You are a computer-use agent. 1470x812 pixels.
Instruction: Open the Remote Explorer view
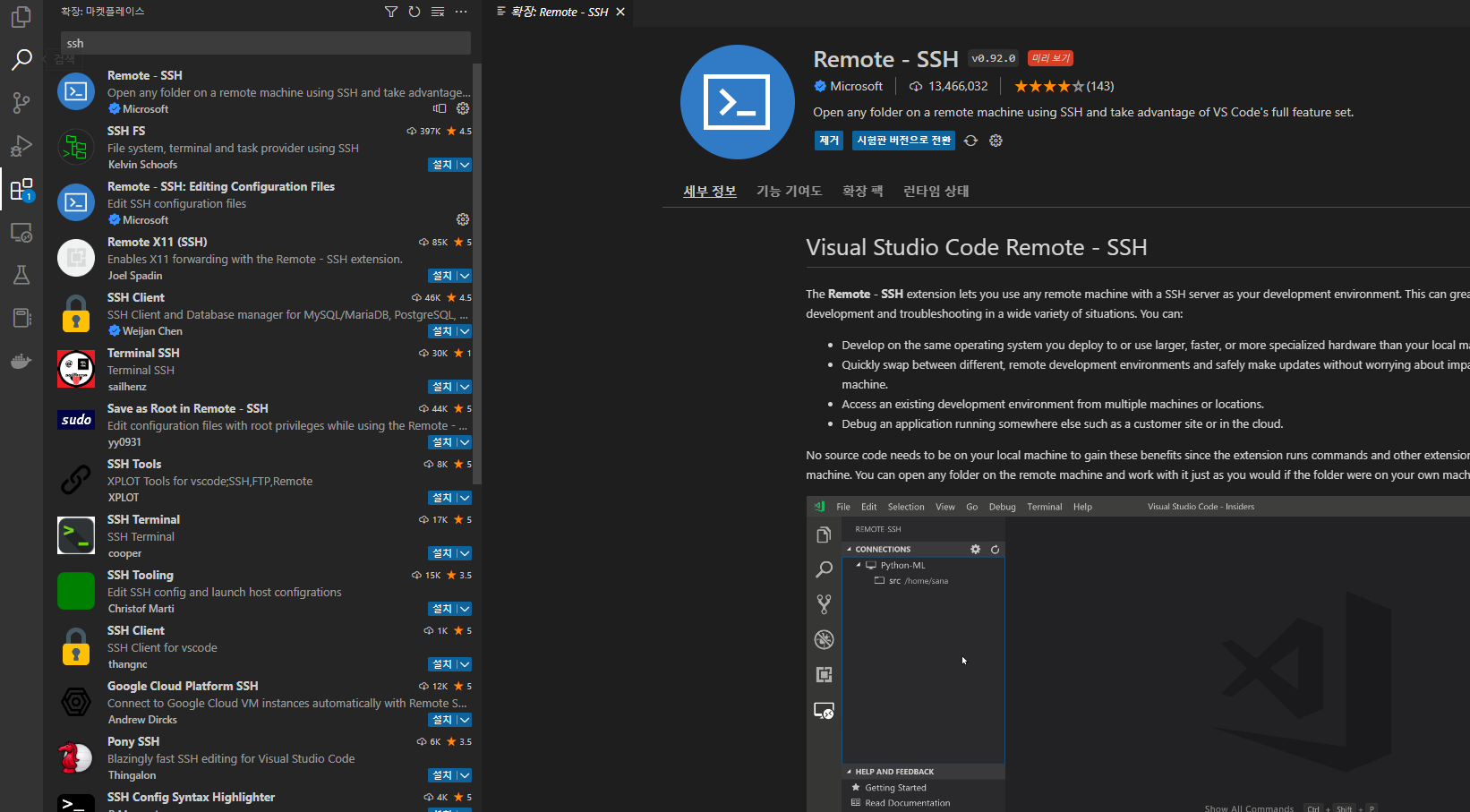pyautogui.click(x=21, y=232)
